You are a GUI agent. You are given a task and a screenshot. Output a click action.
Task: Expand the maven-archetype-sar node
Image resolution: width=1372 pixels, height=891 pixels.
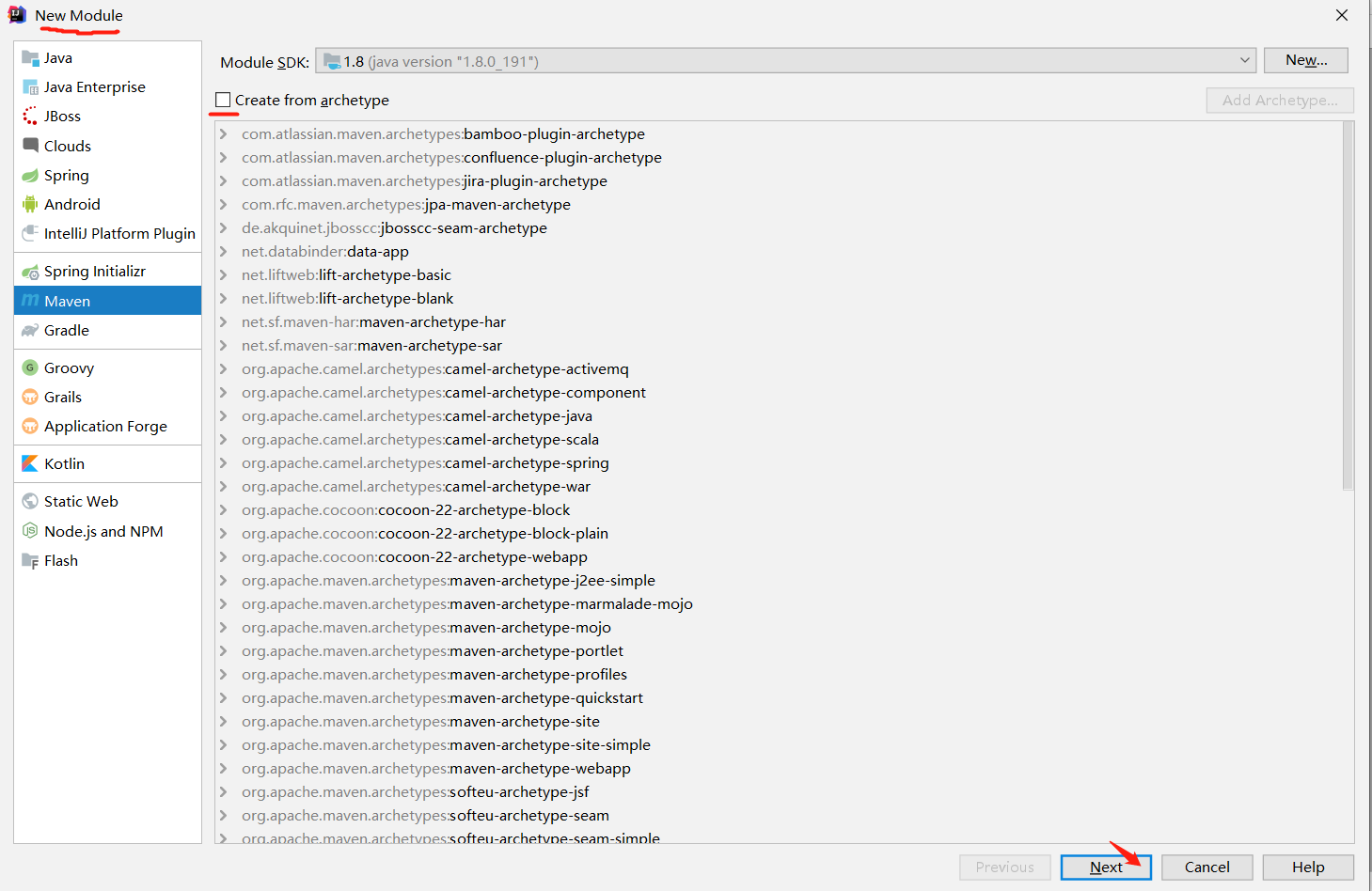[x=224, y=346]
